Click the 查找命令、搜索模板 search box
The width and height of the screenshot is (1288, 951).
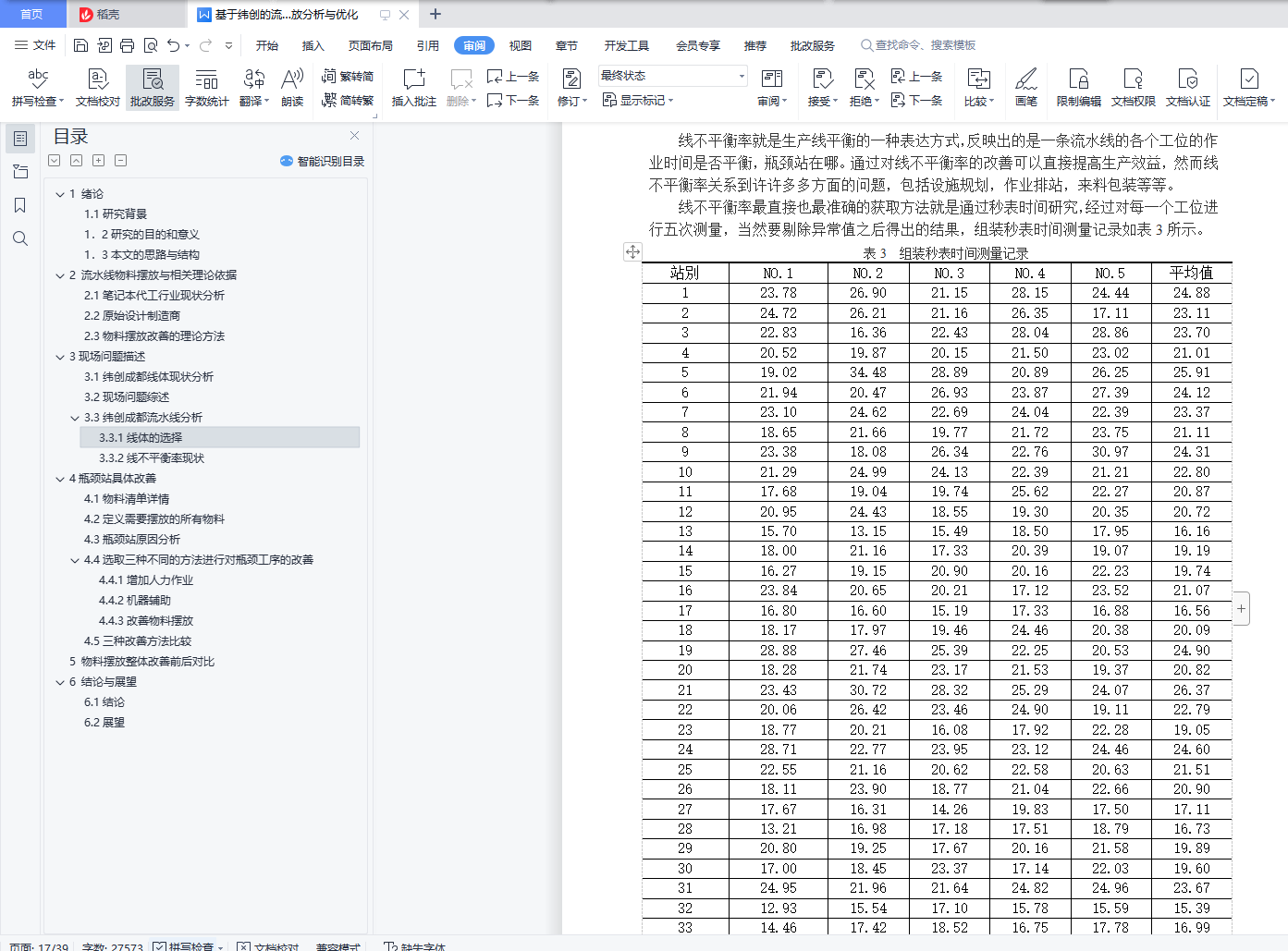pyautogui.click(x=918, y=45)
